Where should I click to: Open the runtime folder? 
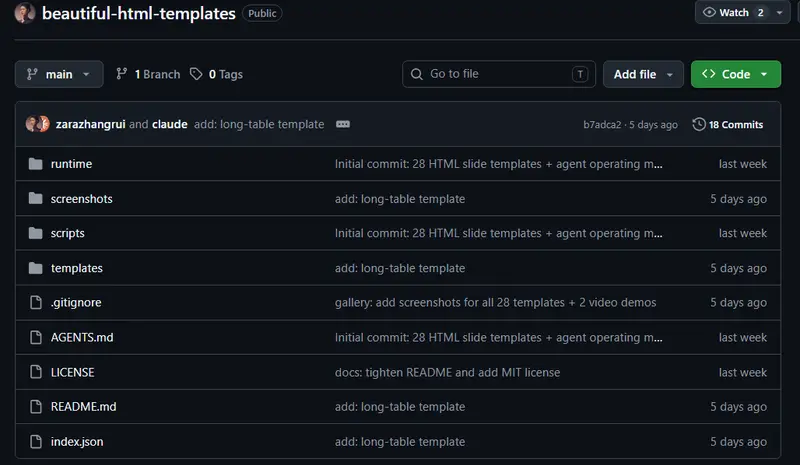coord(71,164)
